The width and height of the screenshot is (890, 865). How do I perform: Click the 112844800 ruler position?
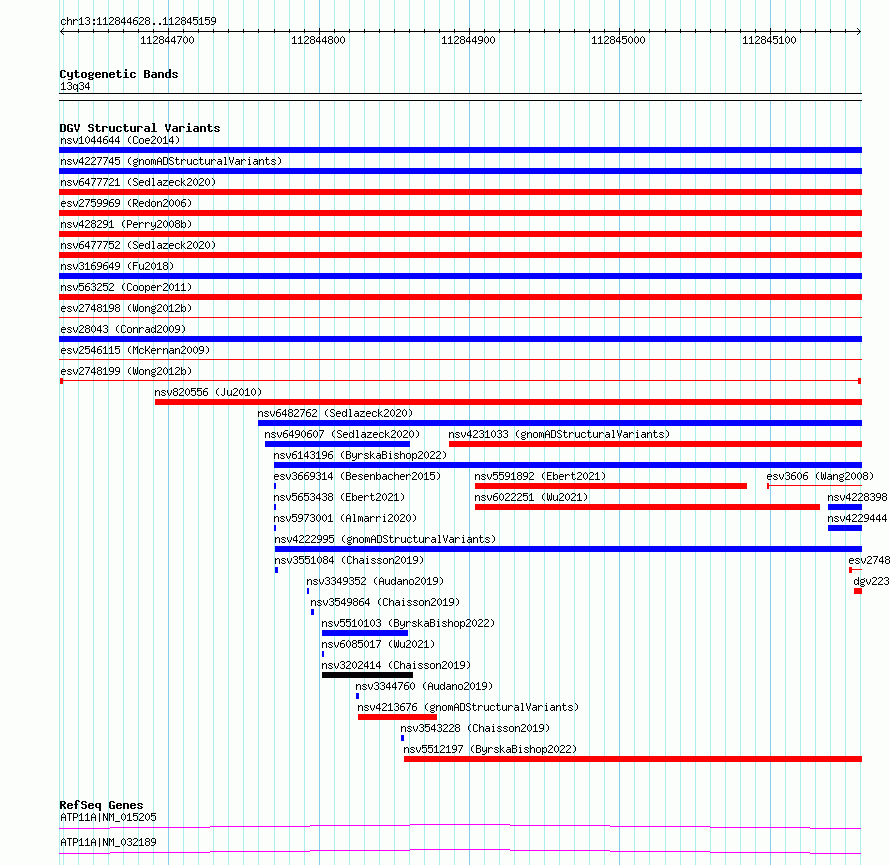tap(318, 40)
